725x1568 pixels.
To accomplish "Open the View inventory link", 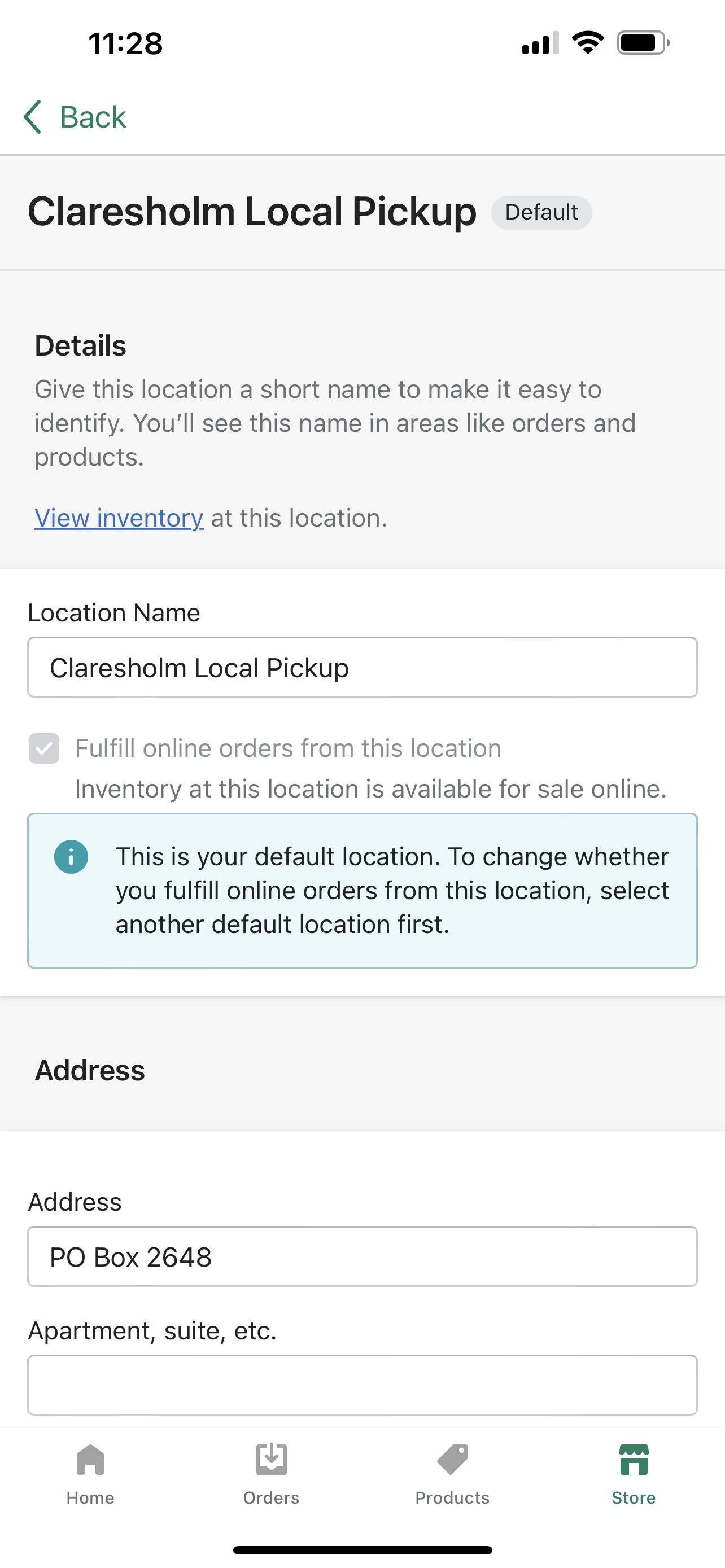I will pos(119,518).
